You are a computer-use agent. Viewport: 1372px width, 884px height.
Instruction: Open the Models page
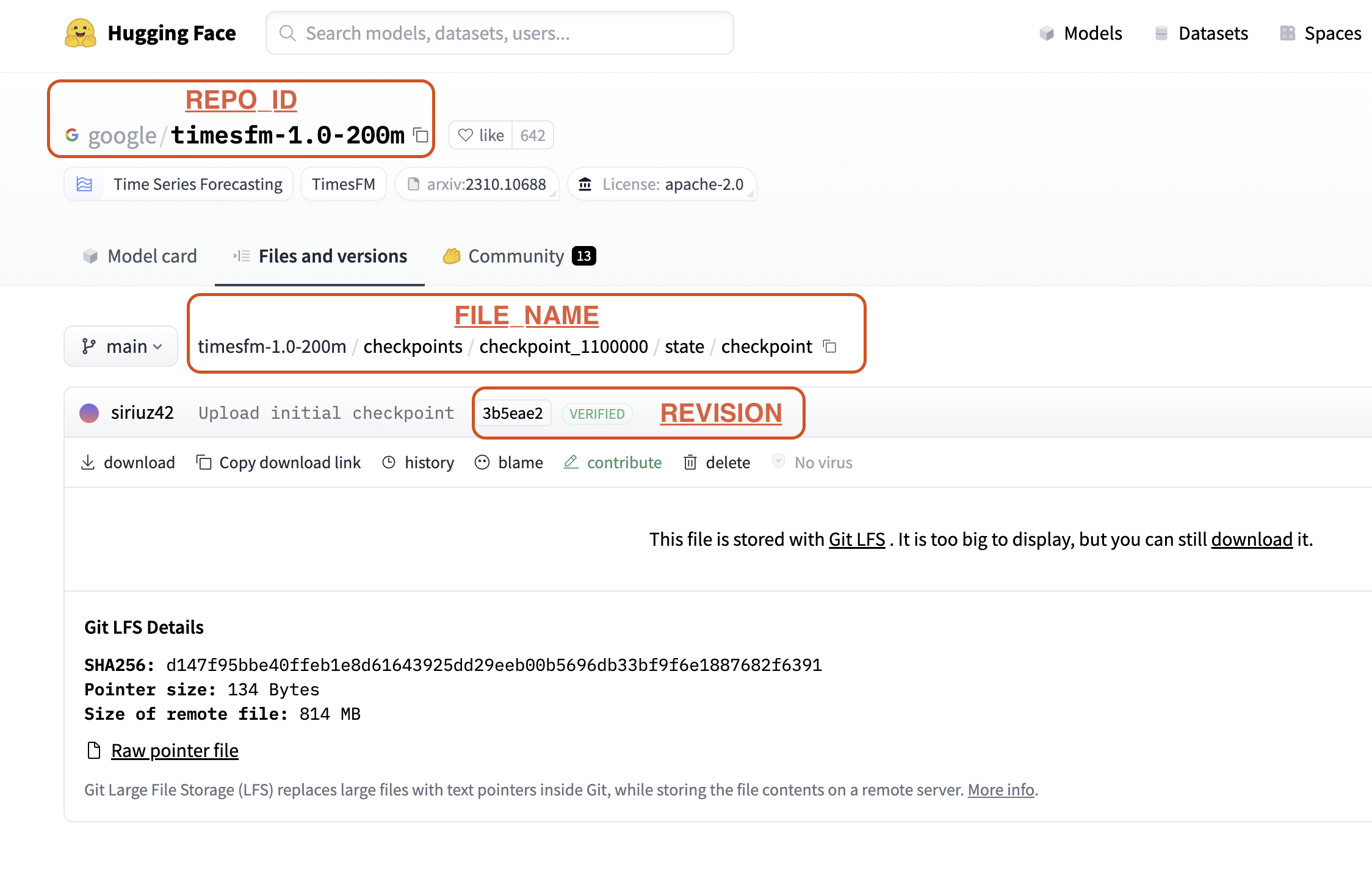1081,33
